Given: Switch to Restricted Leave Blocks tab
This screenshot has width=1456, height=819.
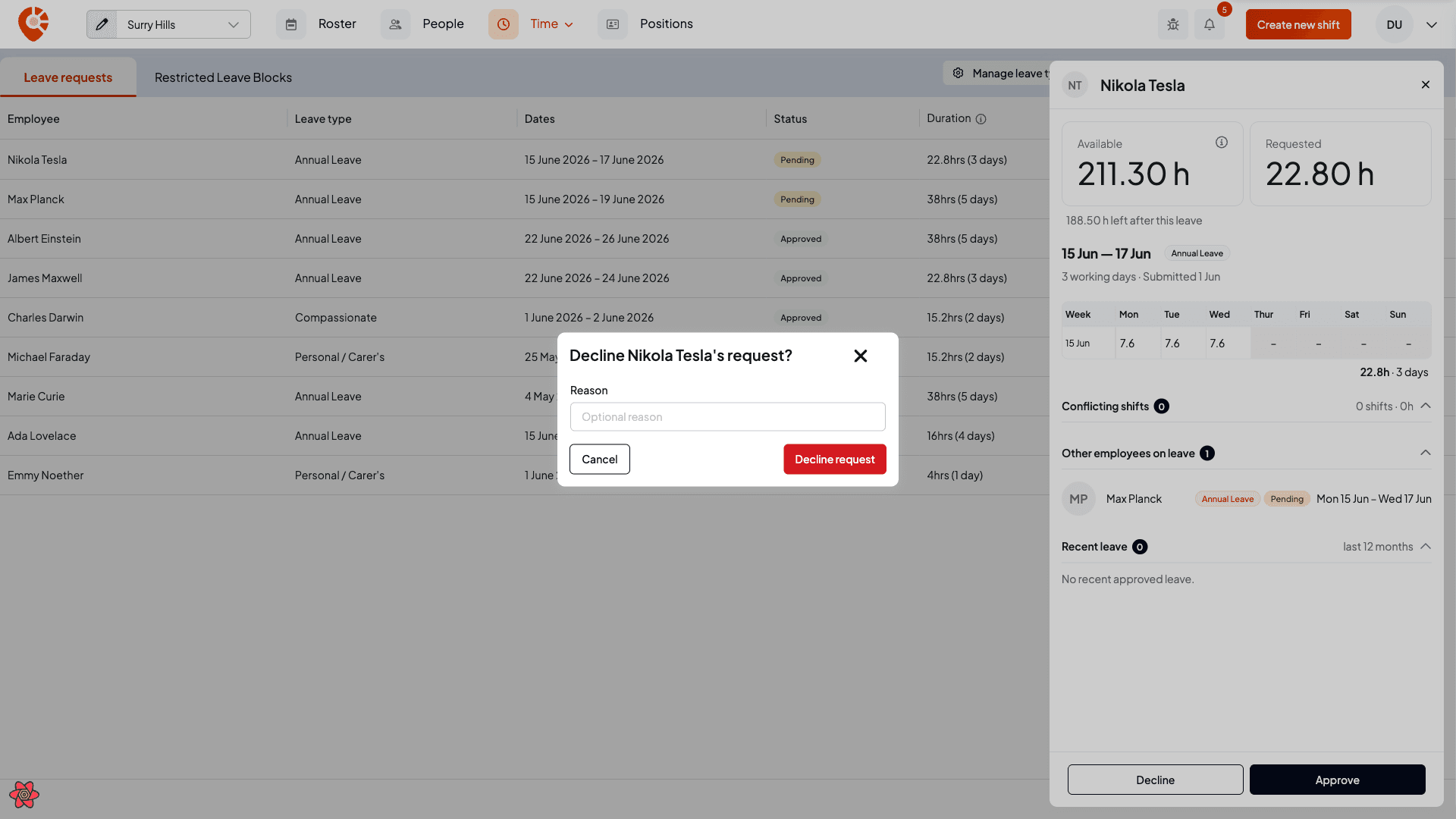Looking at the screenshot, I should click(223, 77).
